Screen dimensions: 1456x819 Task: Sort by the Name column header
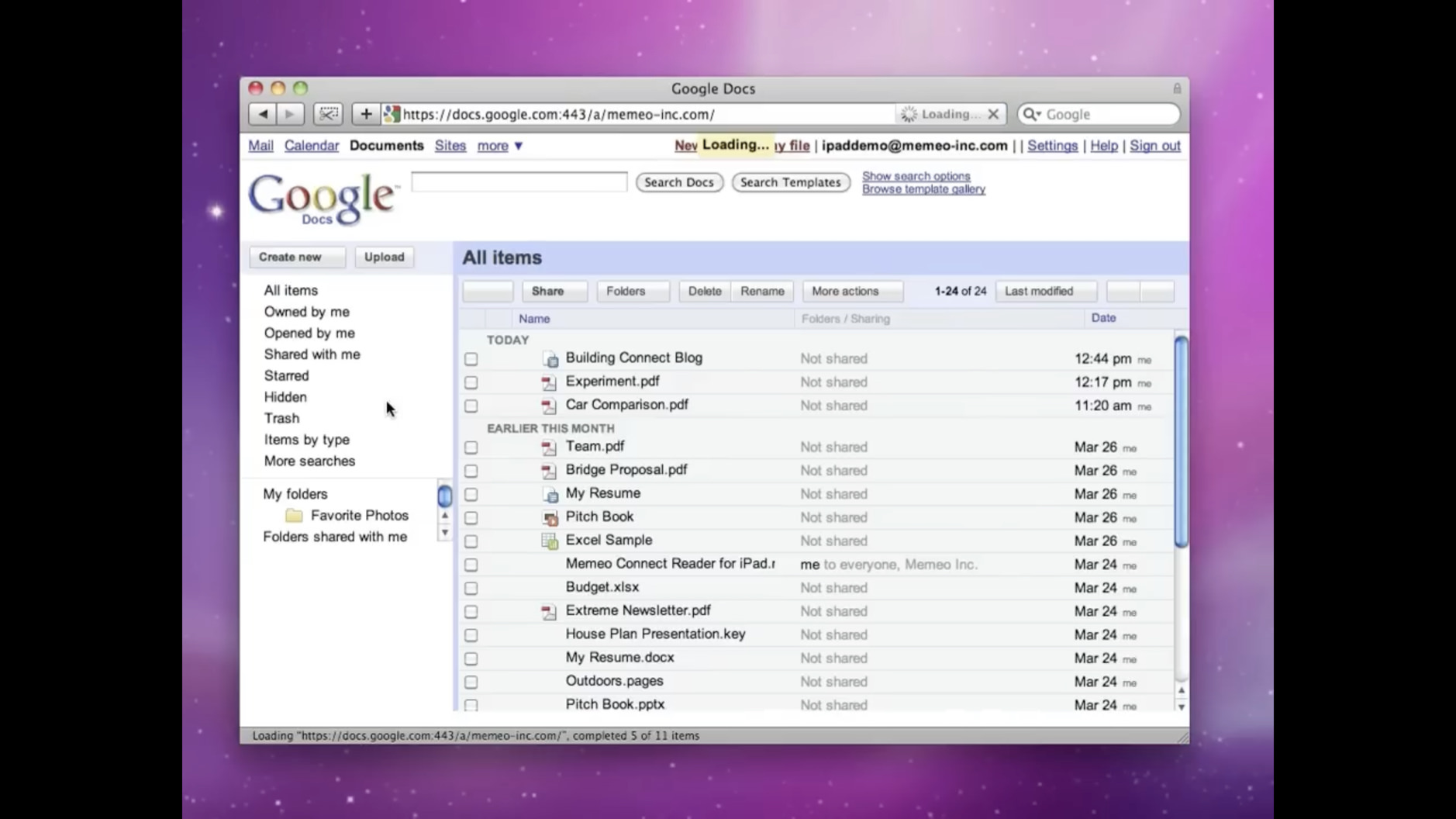(x=534, y=319)
